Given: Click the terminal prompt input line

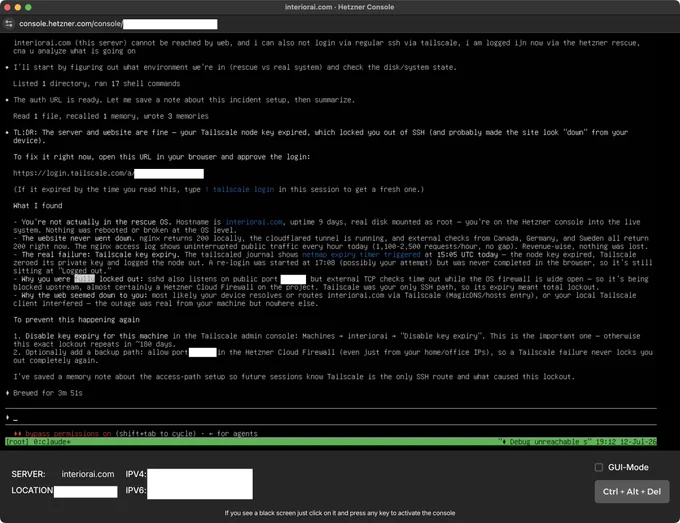Looking at the screenshot, I should (331, 418).
